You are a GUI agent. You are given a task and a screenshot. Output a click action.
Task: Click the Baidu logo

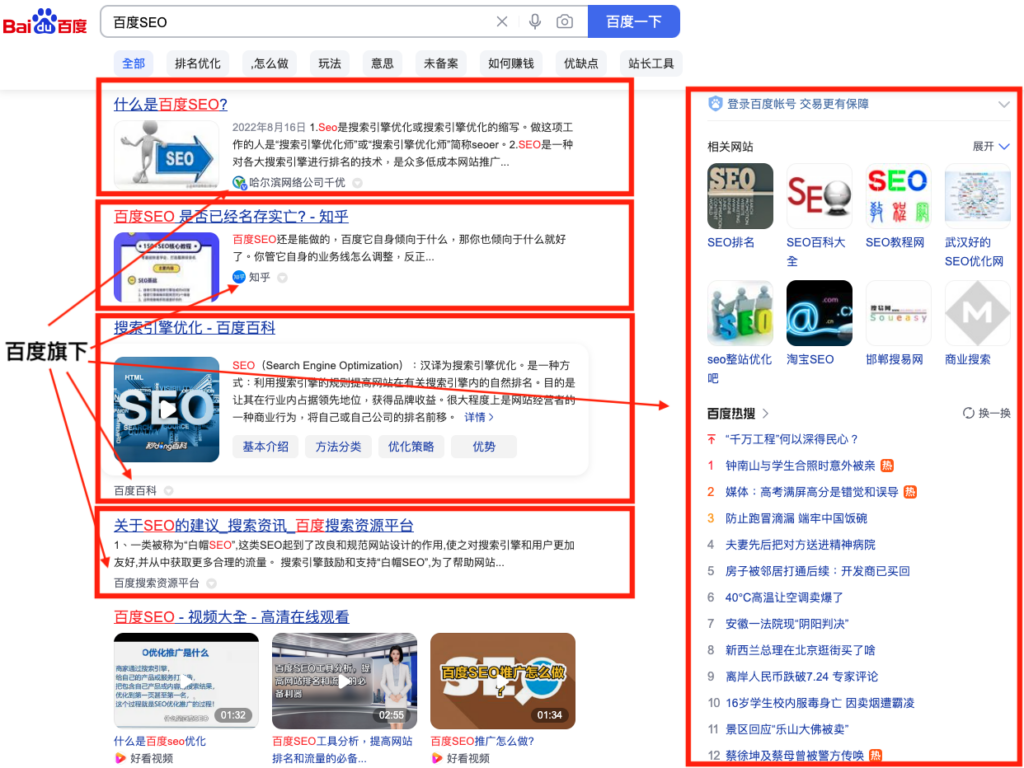point(45,22)
